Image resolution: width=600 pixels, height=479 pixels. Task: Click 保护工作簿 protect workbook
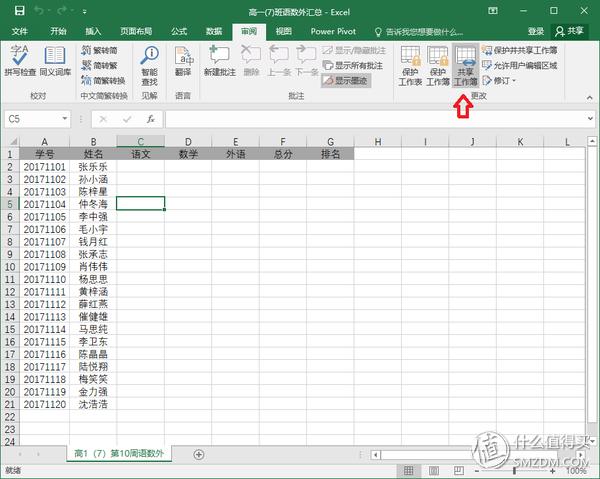point(438,66)
